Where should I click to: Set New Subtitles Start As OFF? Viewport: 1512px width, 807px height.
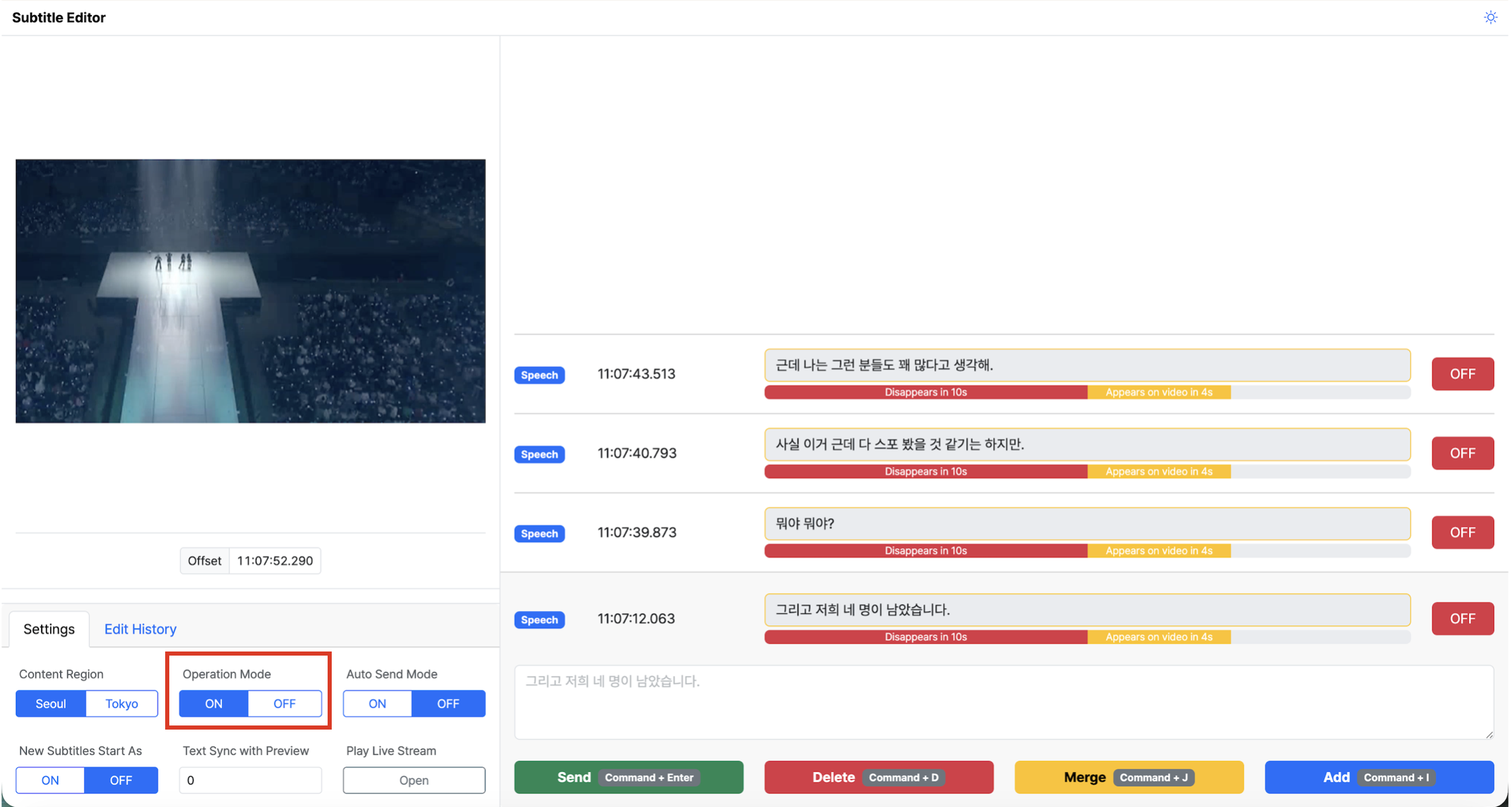tap(121, 780)
